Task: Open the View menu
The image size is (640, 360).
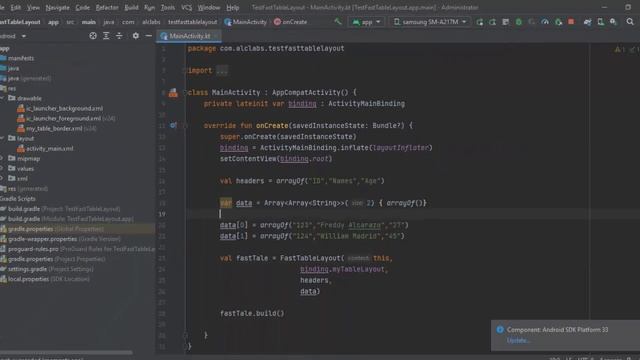Action: click(x=33, y=7)
